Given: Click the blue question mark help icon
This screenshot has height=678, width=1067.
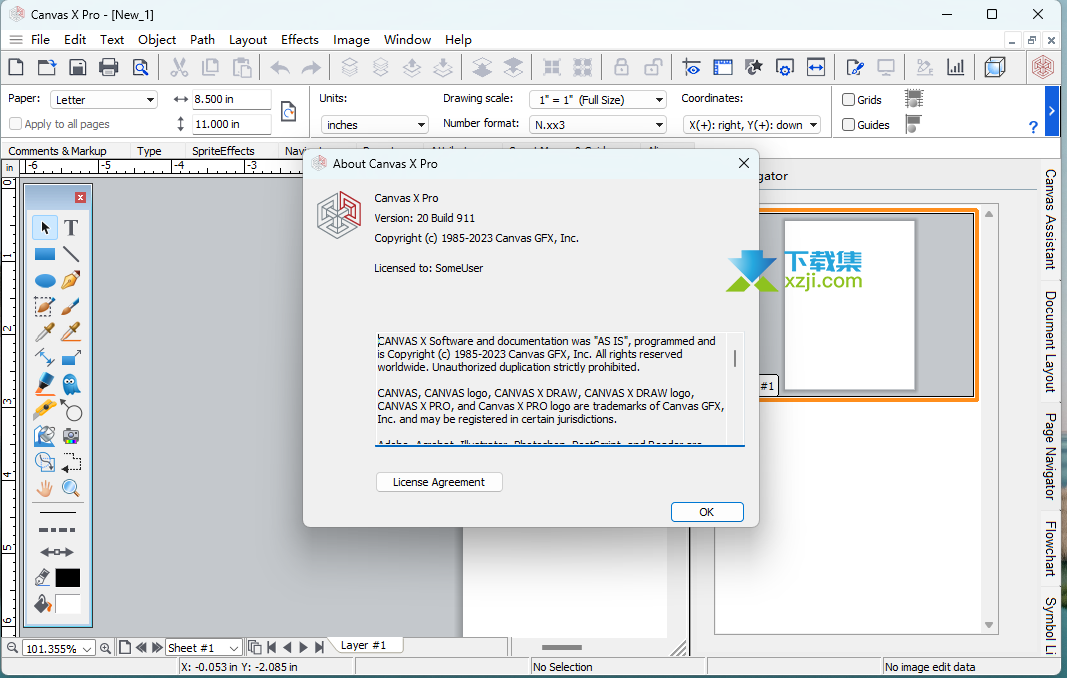Looking at the screenshot, I should [1033, 127].
